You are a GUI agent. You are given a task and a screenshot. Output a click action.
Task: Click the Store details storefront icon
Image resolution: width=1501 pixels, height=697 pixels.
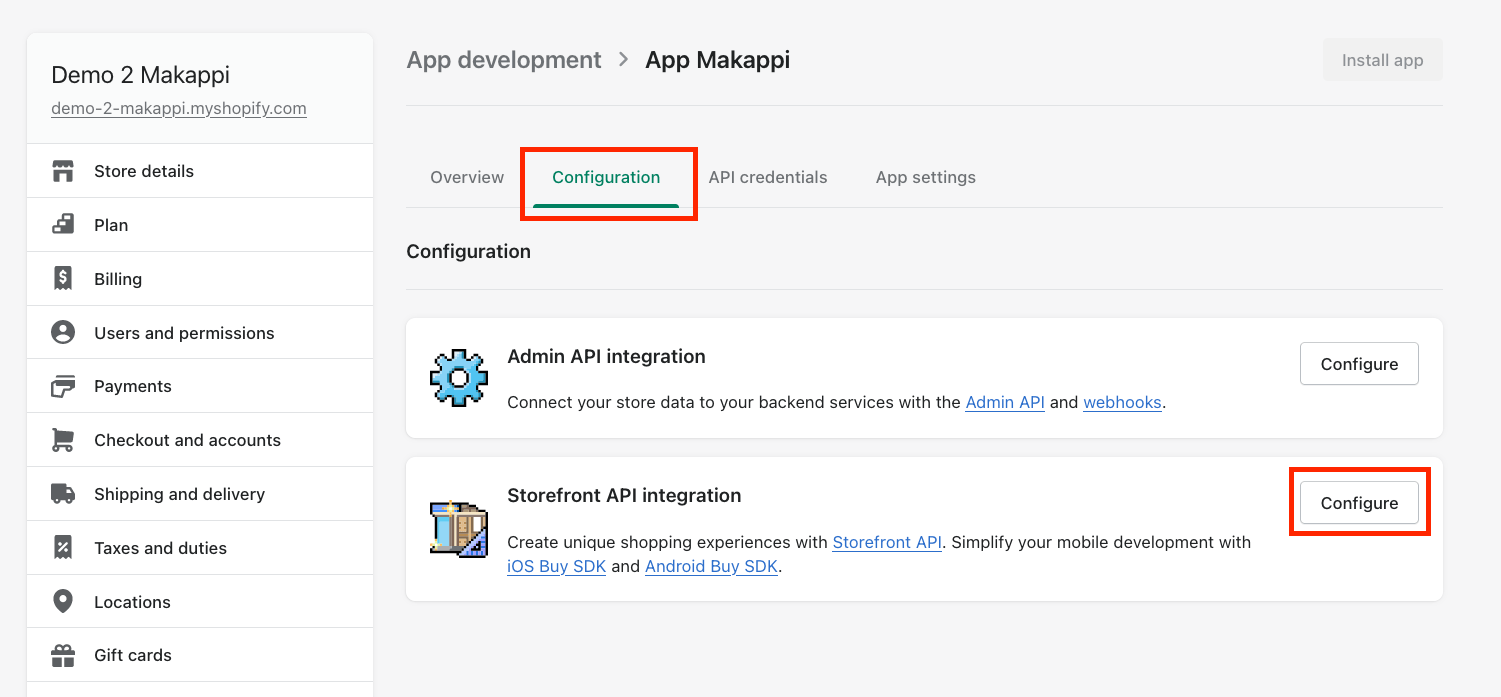(x=63, y=171)
